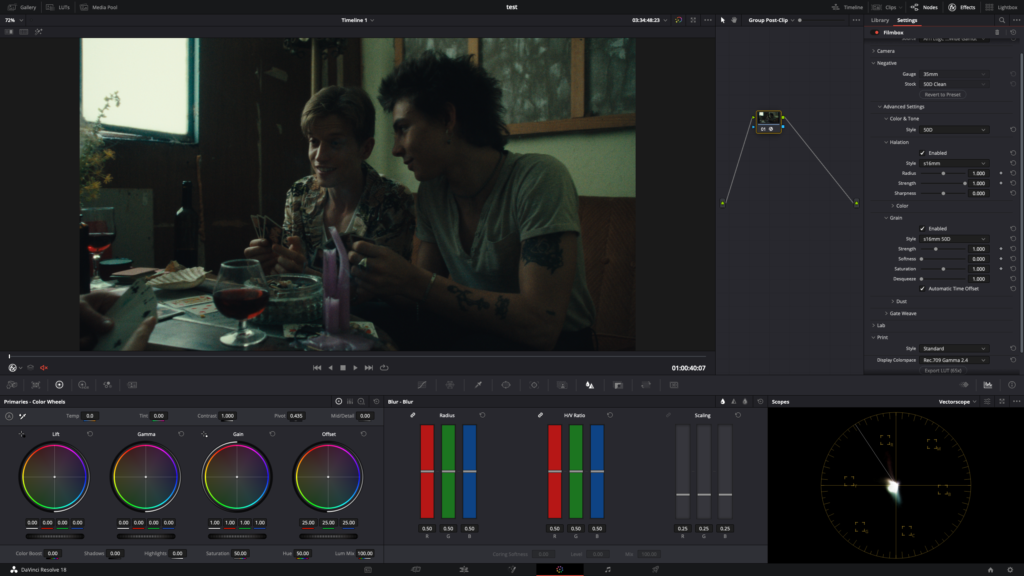
Task: Open the RGB Mixer palette
Action: click(x=107, y=385)
